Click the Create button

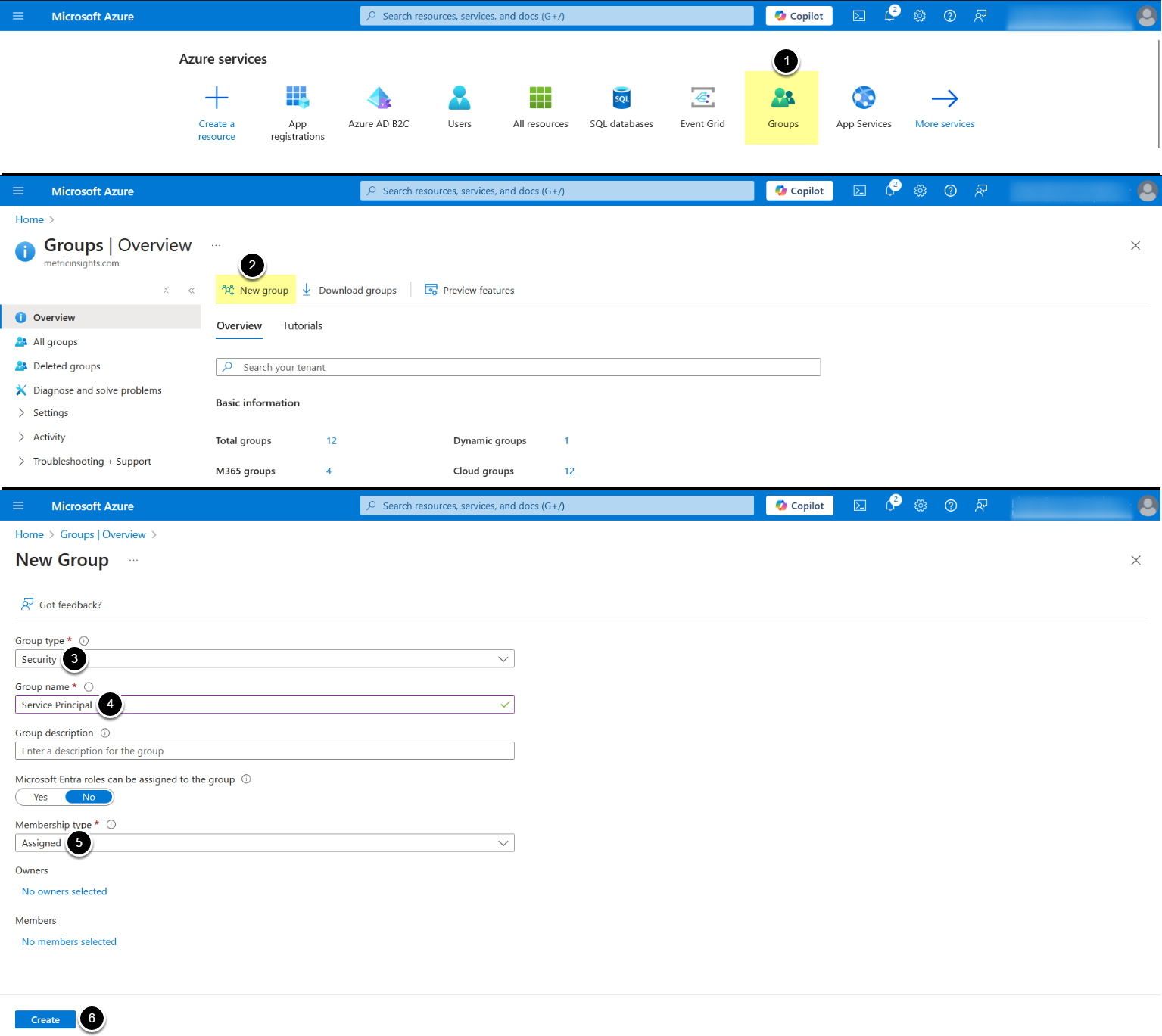click(45, 1019)
